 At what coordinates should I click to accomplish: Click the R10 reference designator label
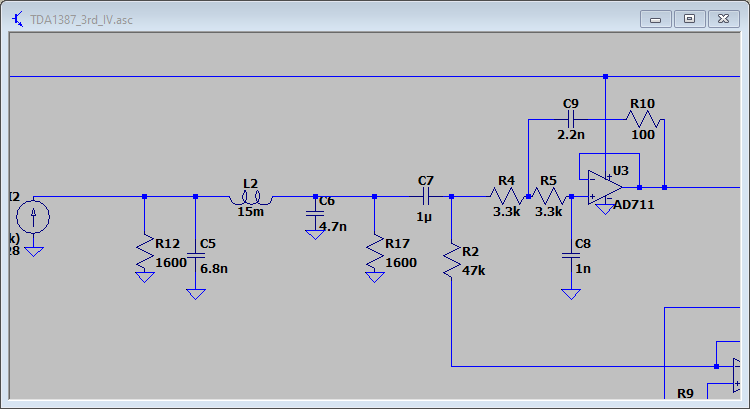[x=642, y=104]
